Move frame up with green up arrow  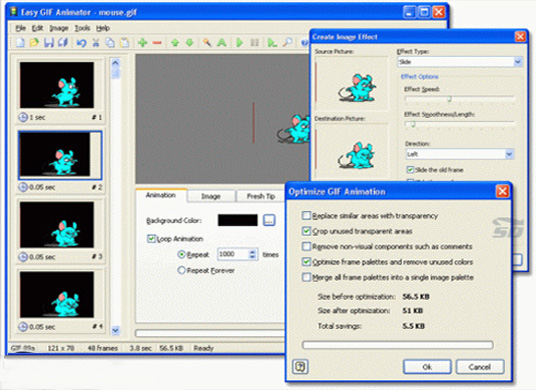175,43
